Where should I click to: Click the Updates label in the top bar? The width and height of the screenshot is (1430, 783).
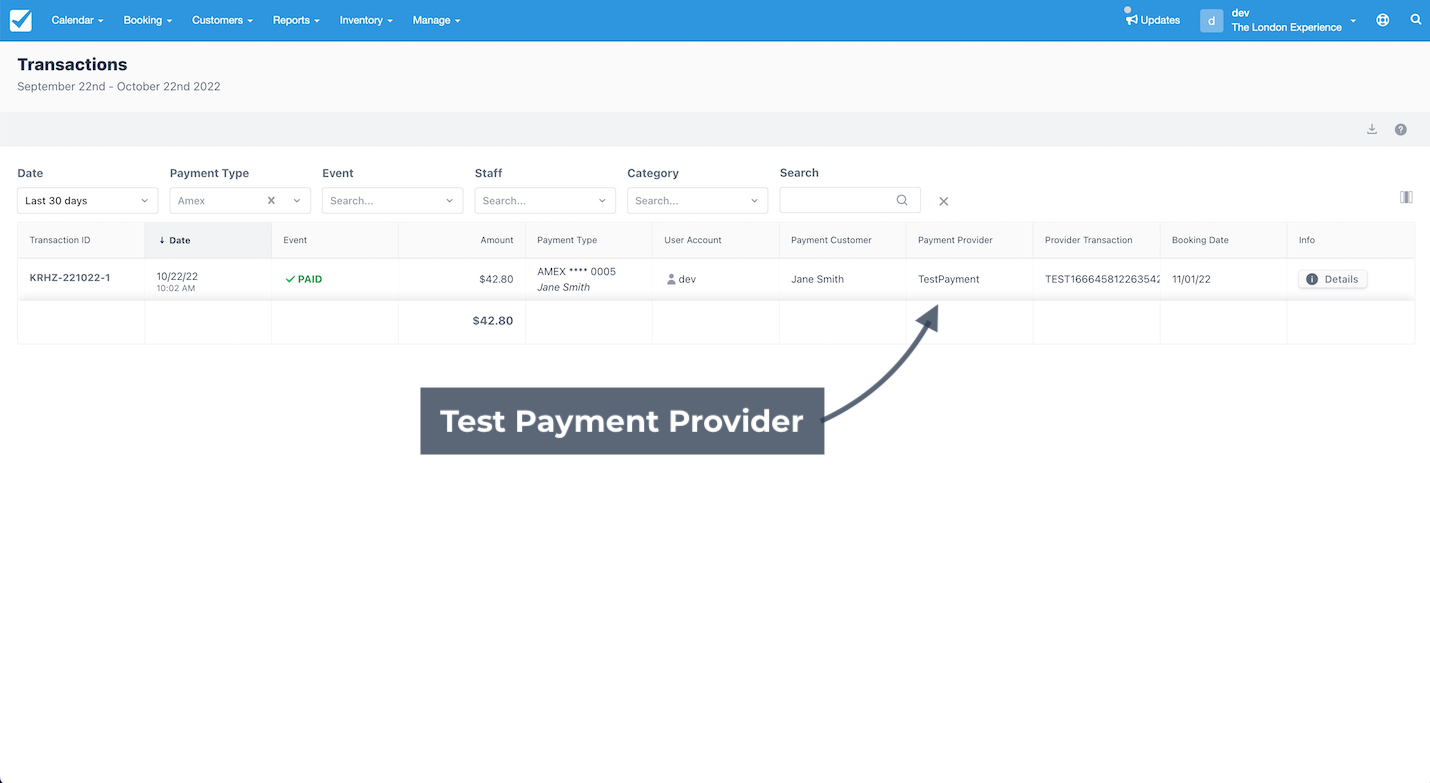1160,20
